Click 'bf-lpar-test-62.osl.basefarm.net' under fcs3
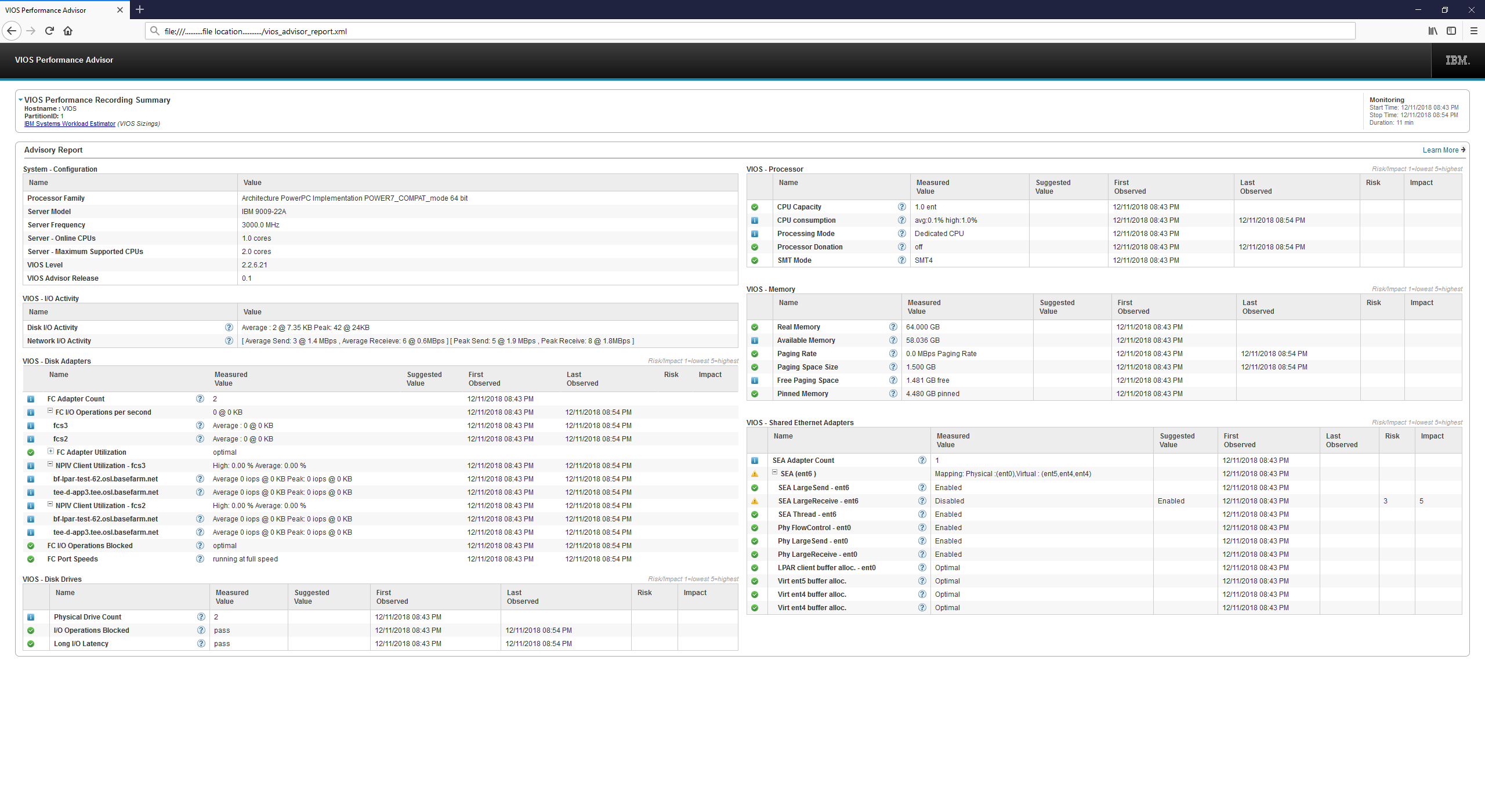 click(106, 479)
